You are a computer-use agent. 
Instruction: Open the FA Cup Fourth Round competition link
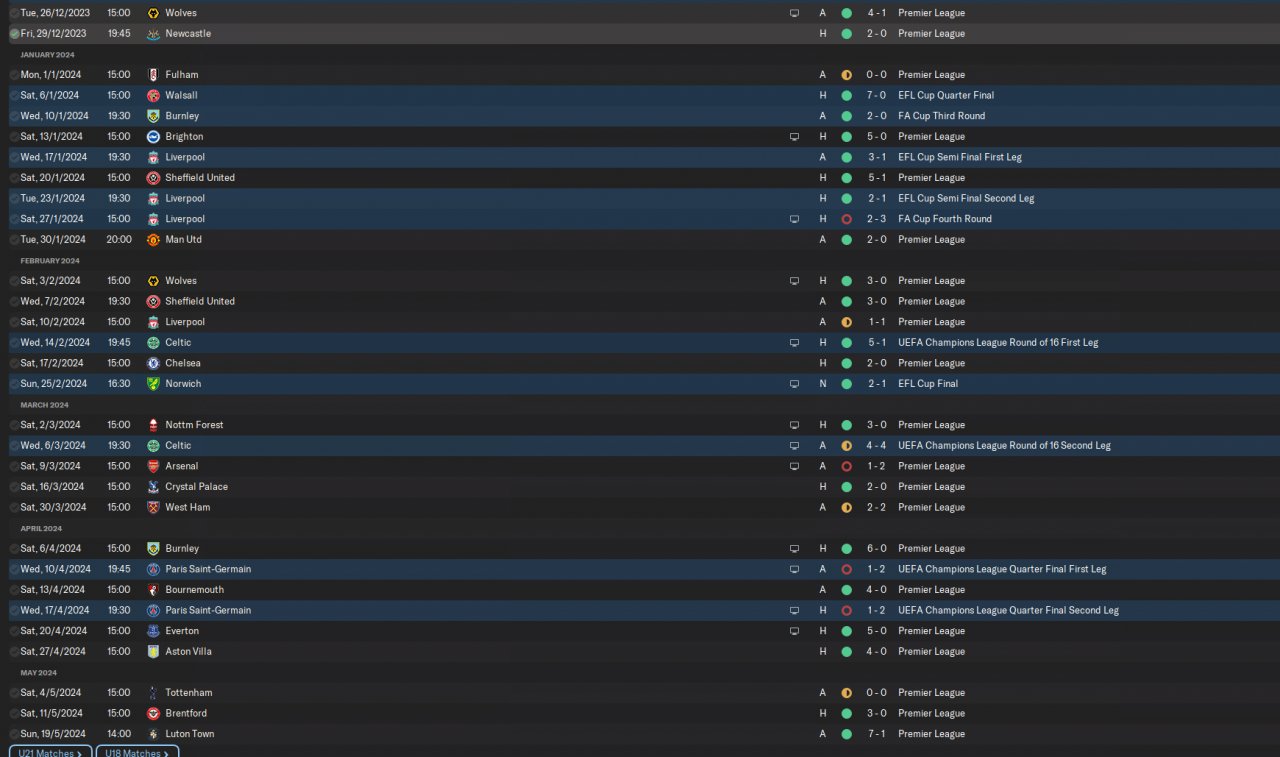tap(945, 219)
